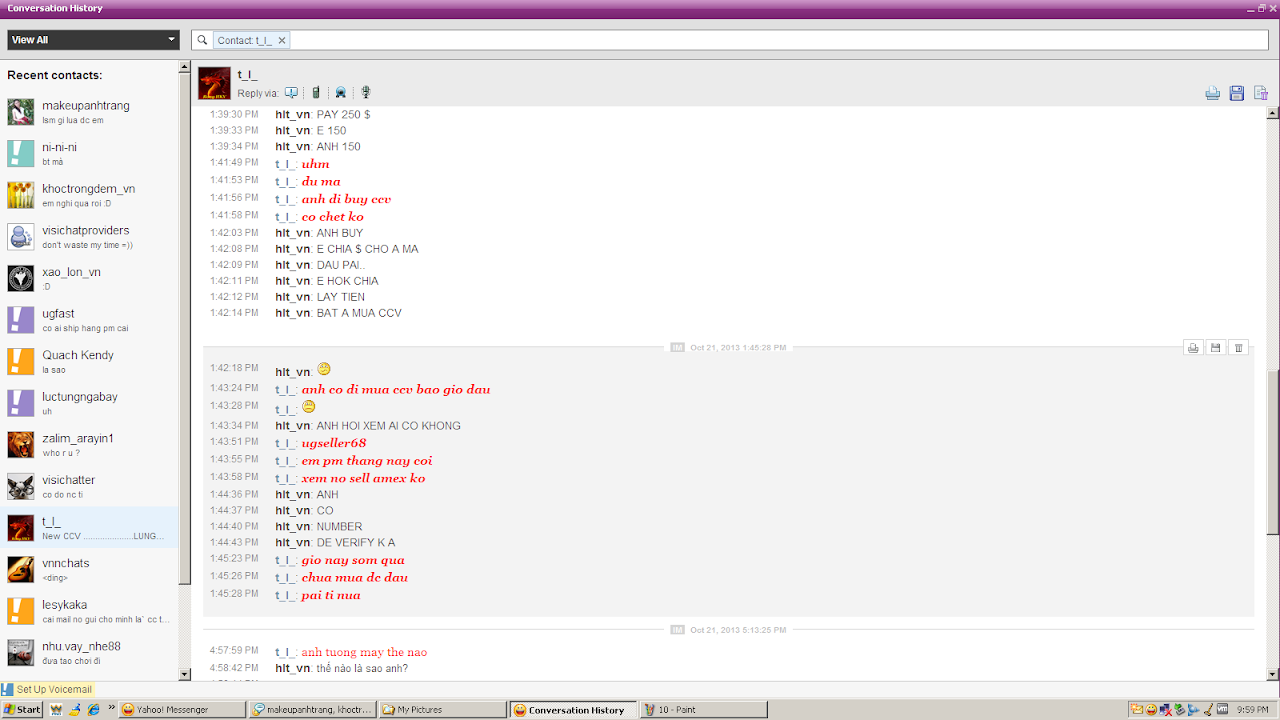Click makeupanhtrang's avatar thumbnail
The image size is (1280, 720).
(x=21, y=112)
